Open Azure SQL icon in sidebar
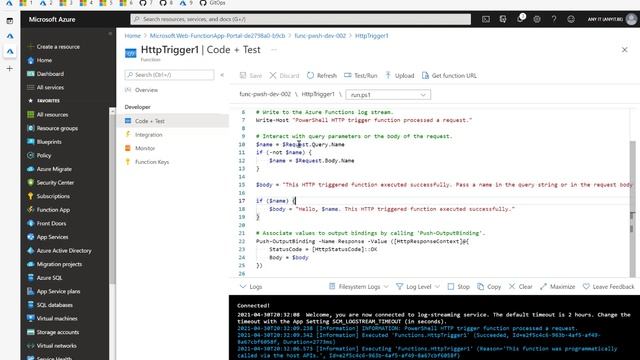Image resolution: width=640 pixels, height=360 pixels. pyautogui.click(x=31, y=278)
